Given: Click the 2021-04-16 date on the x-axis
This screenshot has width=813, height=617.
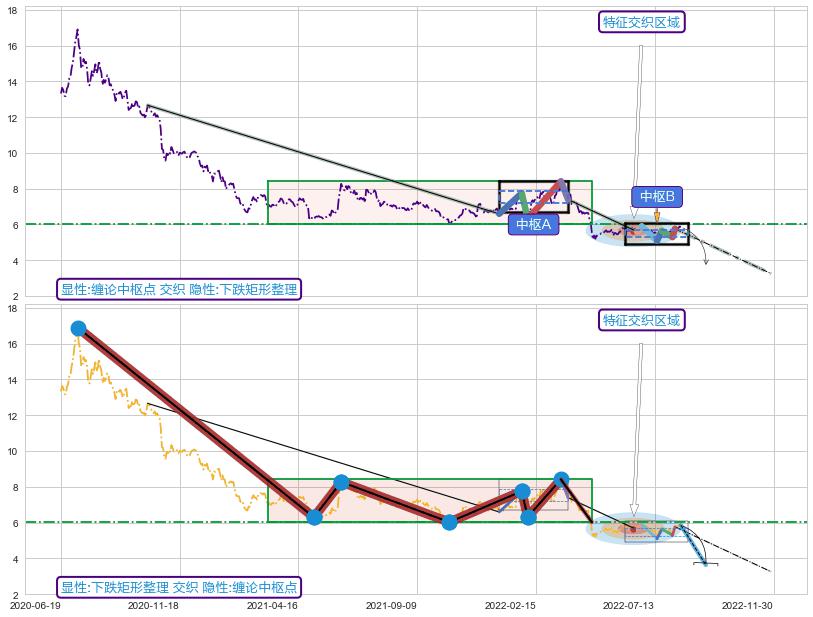Looking at the screenshot, I should tap(272, 605).
